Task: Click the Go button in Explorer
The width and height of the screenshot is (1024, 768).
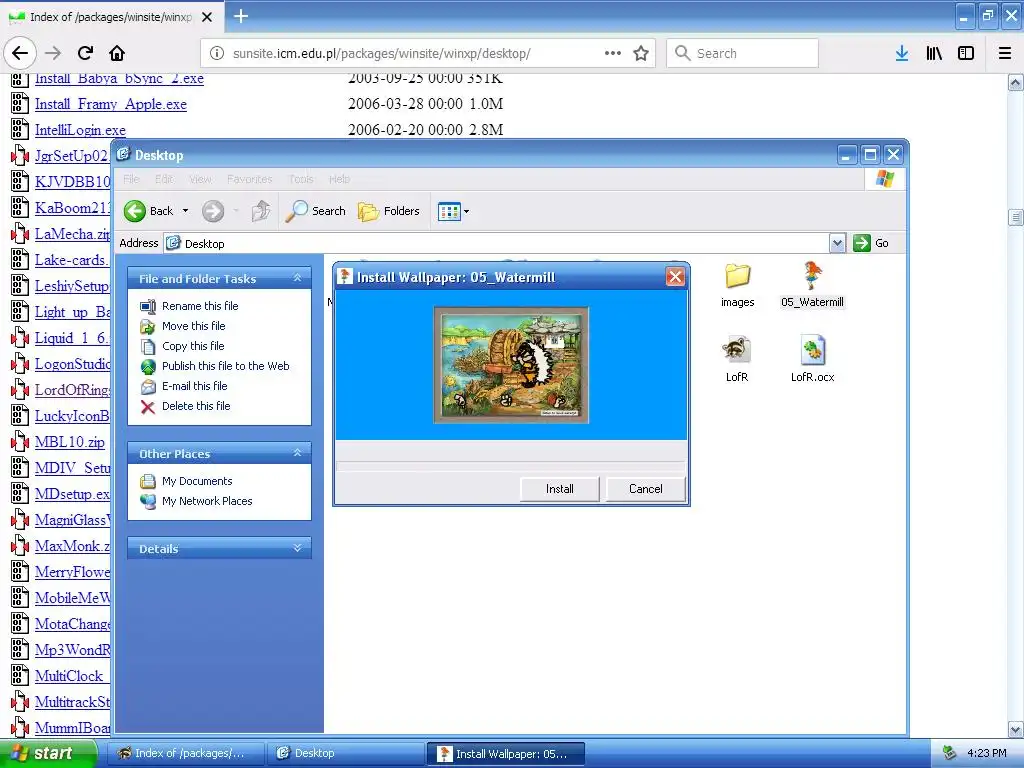Action: [x=871, y=243]
